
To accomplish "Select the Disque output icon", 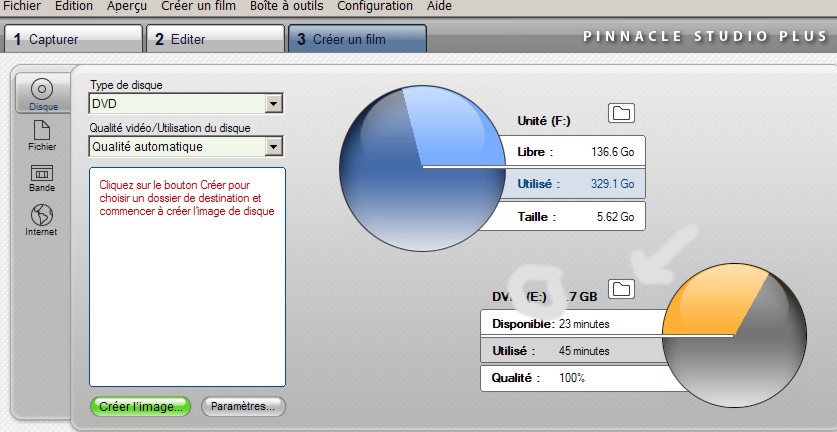I will pos(43,93).
